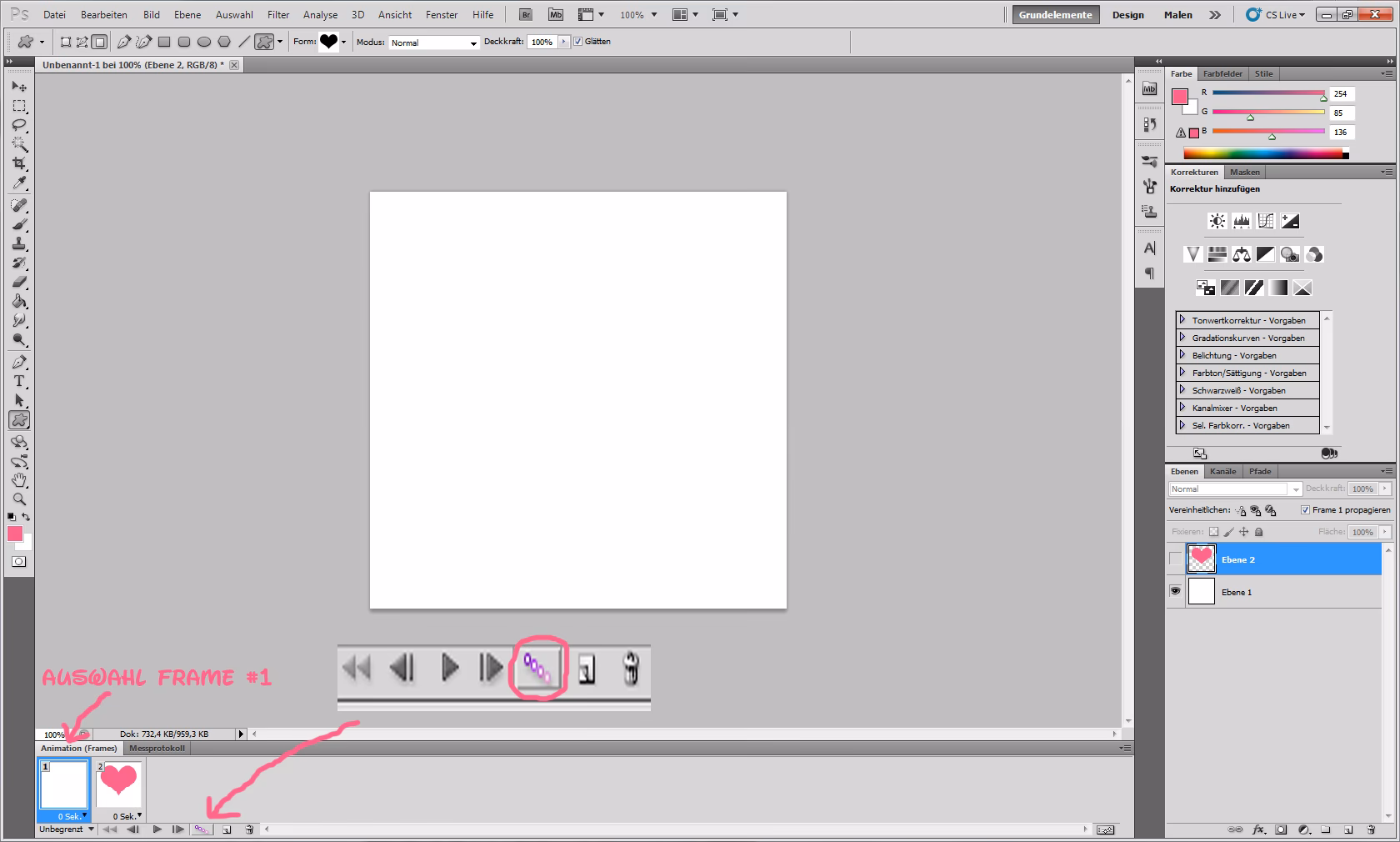The height and width of the screenshot is (842, 1400).
Task: Select the Zoom tool
Action: tap(18, 497)
